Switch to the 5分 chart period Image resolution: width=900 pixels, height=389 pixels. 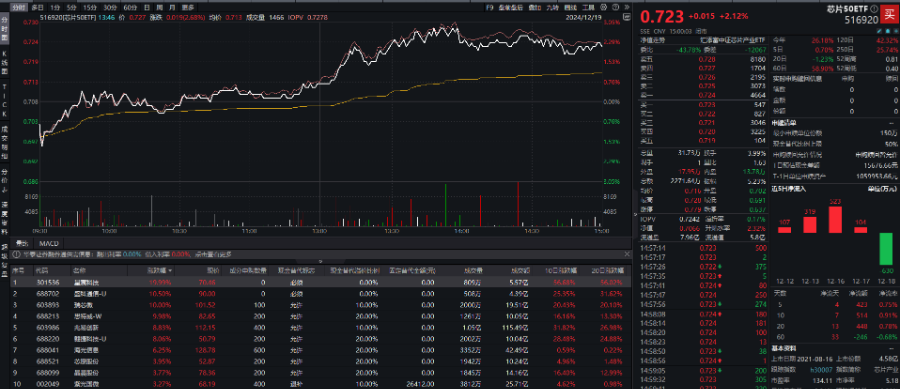pos(71,7)
